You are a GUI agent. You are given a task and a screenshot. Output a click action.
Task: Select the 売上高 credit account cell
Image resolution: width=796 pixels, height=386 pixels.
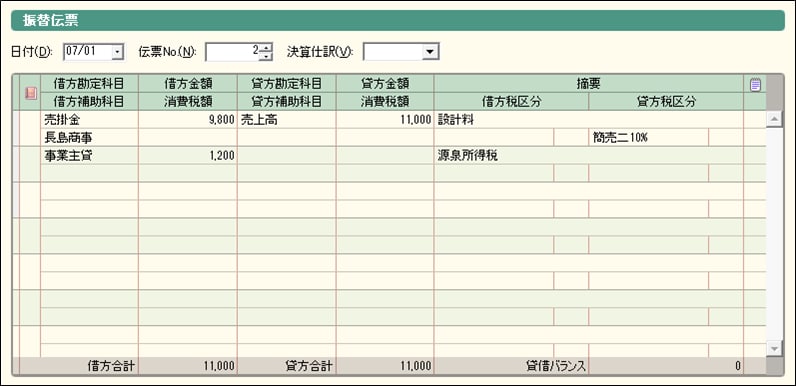tap(286, 120)
